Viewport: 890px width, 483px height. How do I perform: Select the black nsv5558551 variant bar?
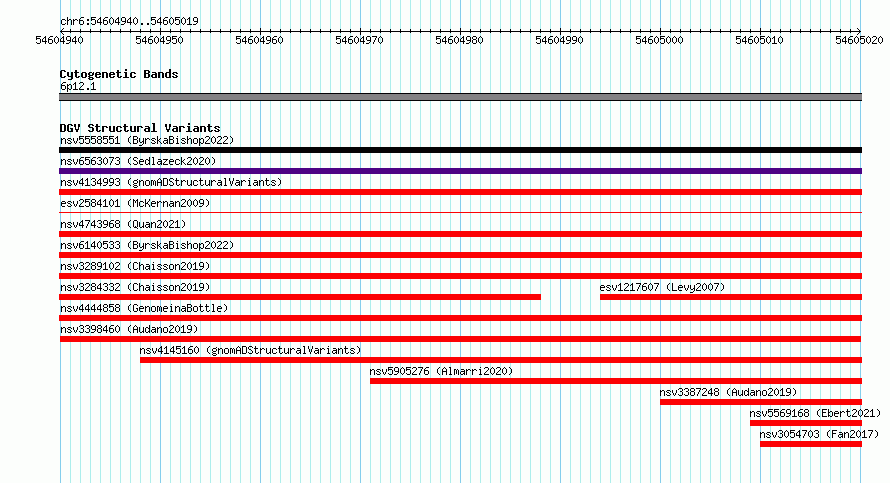[x=460, y=150]
